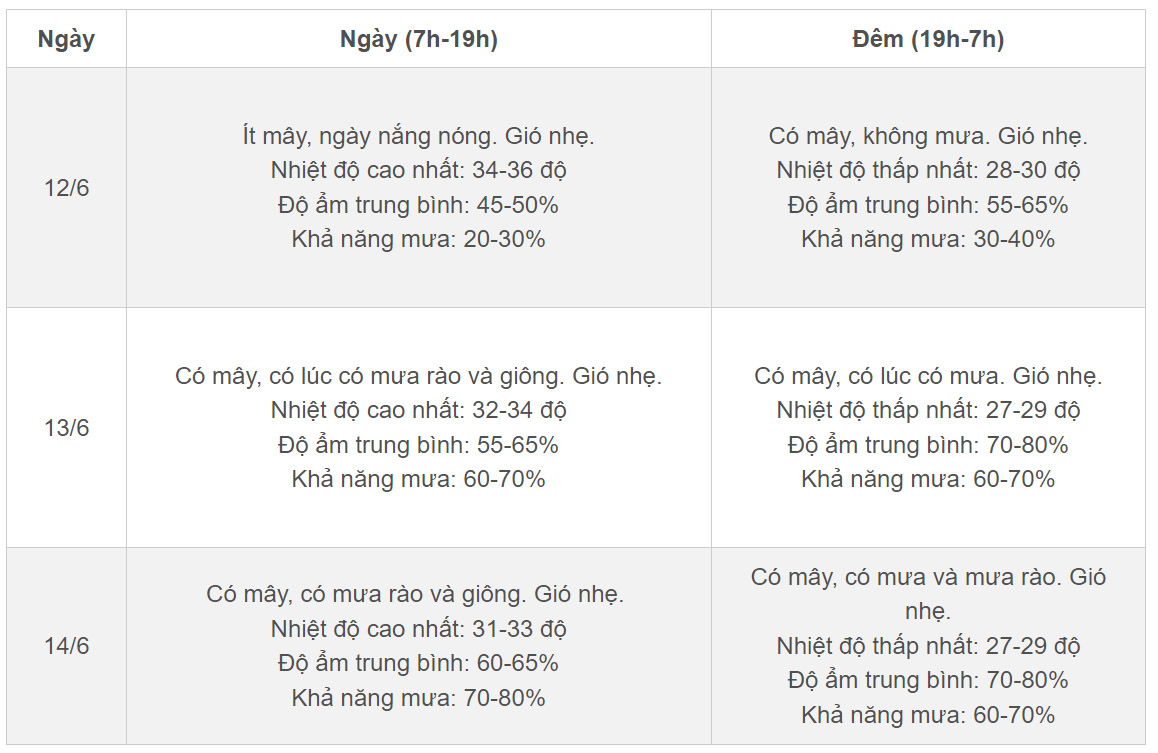The height and width of the screenshot is (753, 1158).
Task: Click the 30-40% rain chance line
Action: pos(928,239)
